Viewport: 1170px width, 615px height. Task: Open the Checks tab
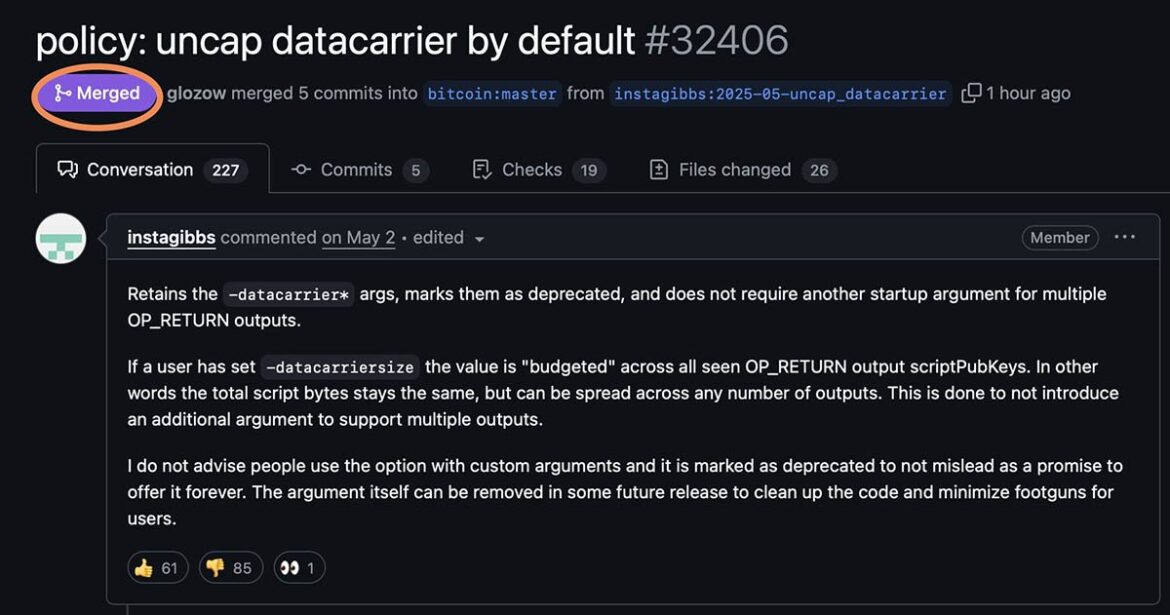(539, 170)
